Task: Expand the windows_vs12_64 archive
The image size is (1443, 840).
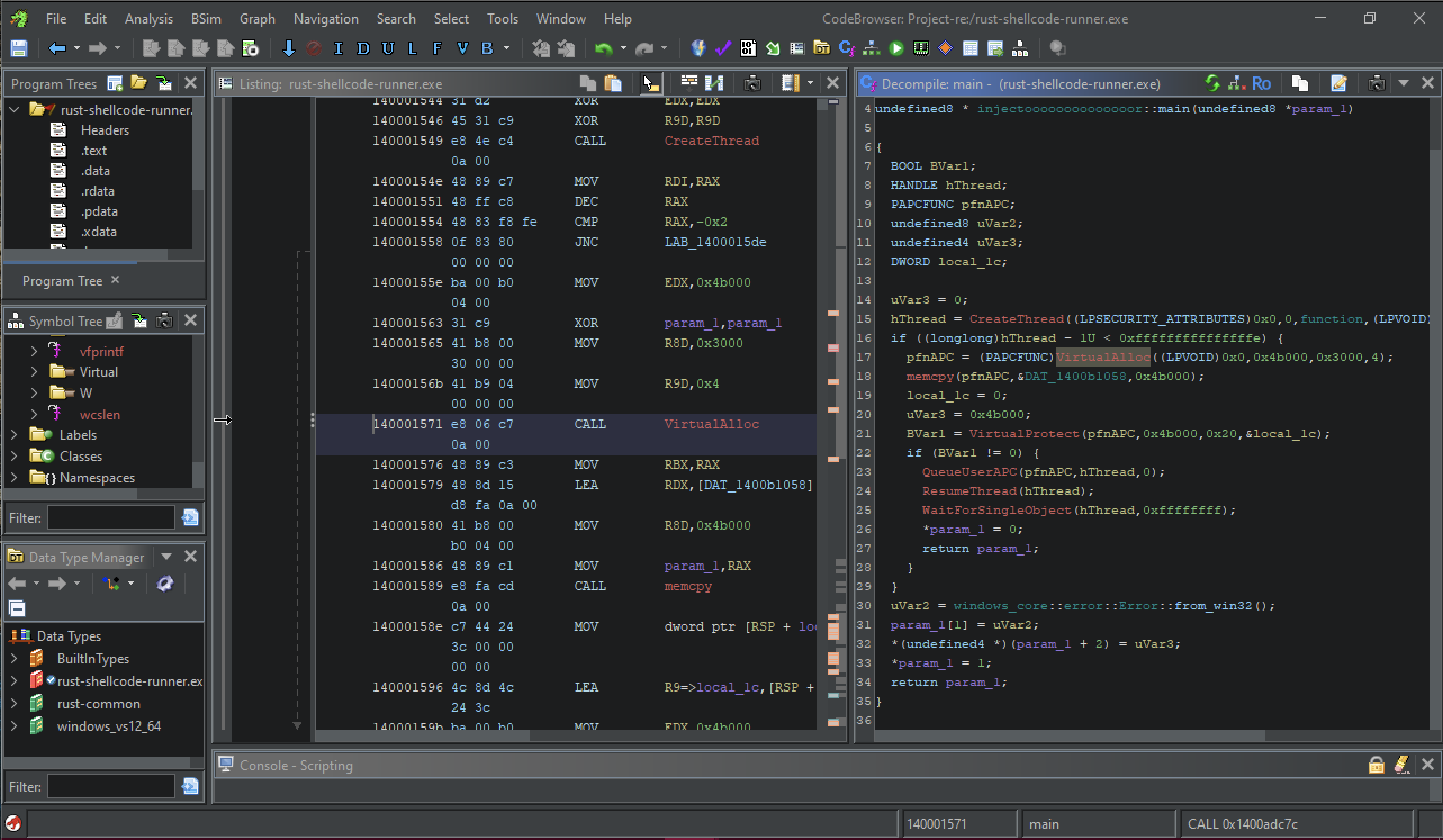Action: point(14,726)
